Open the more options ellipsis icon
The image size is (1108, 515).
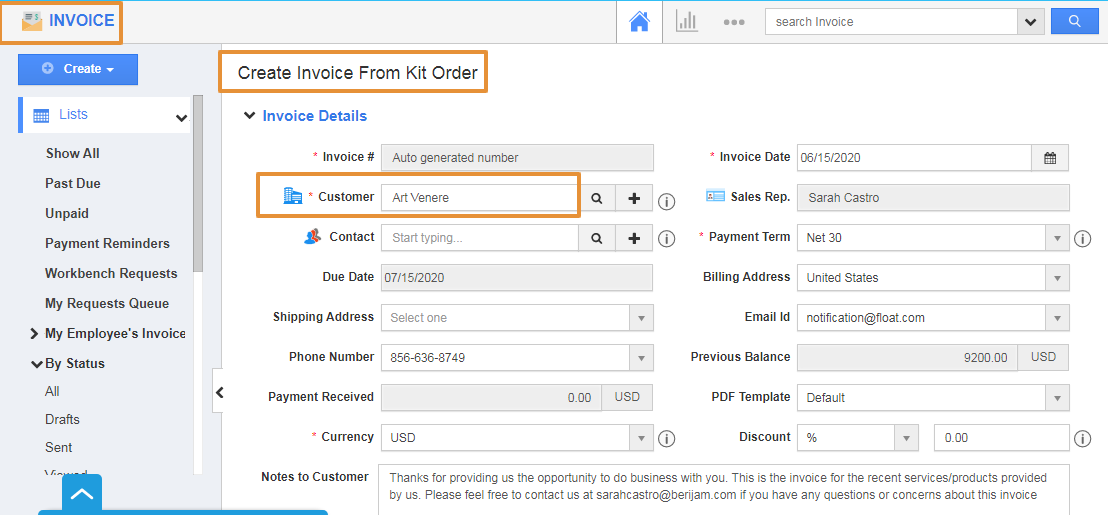pyautogui.click(x=734, y=22)
